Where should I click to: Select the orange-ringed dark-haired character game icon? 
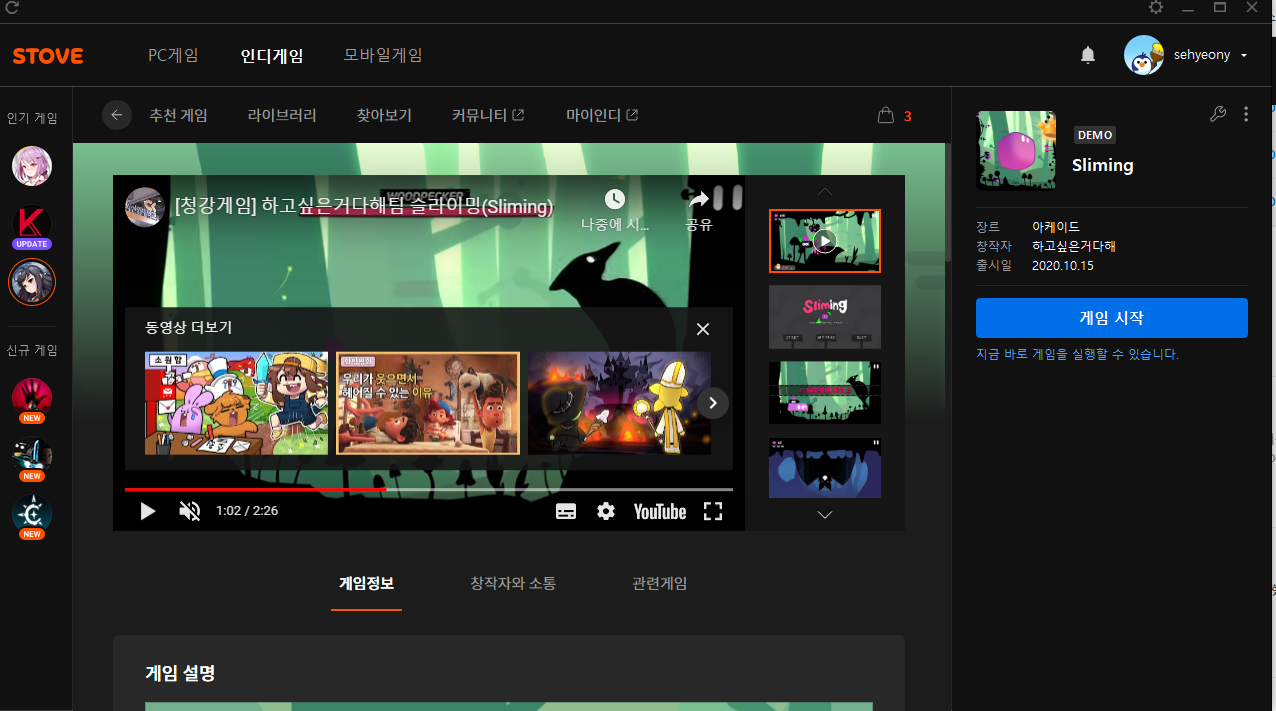(32, 282)
